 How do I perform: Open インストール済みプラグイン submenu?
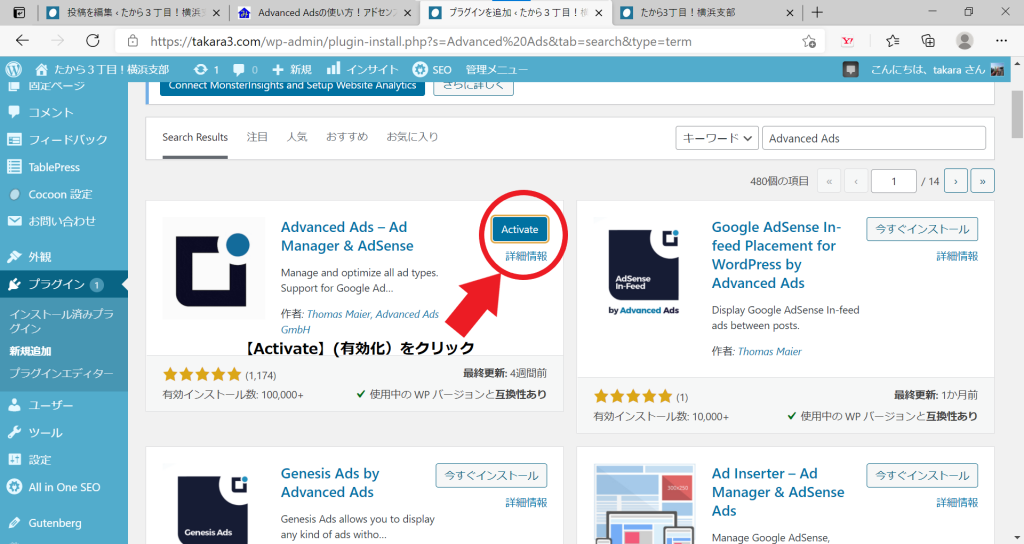click(x=61, y=321)
